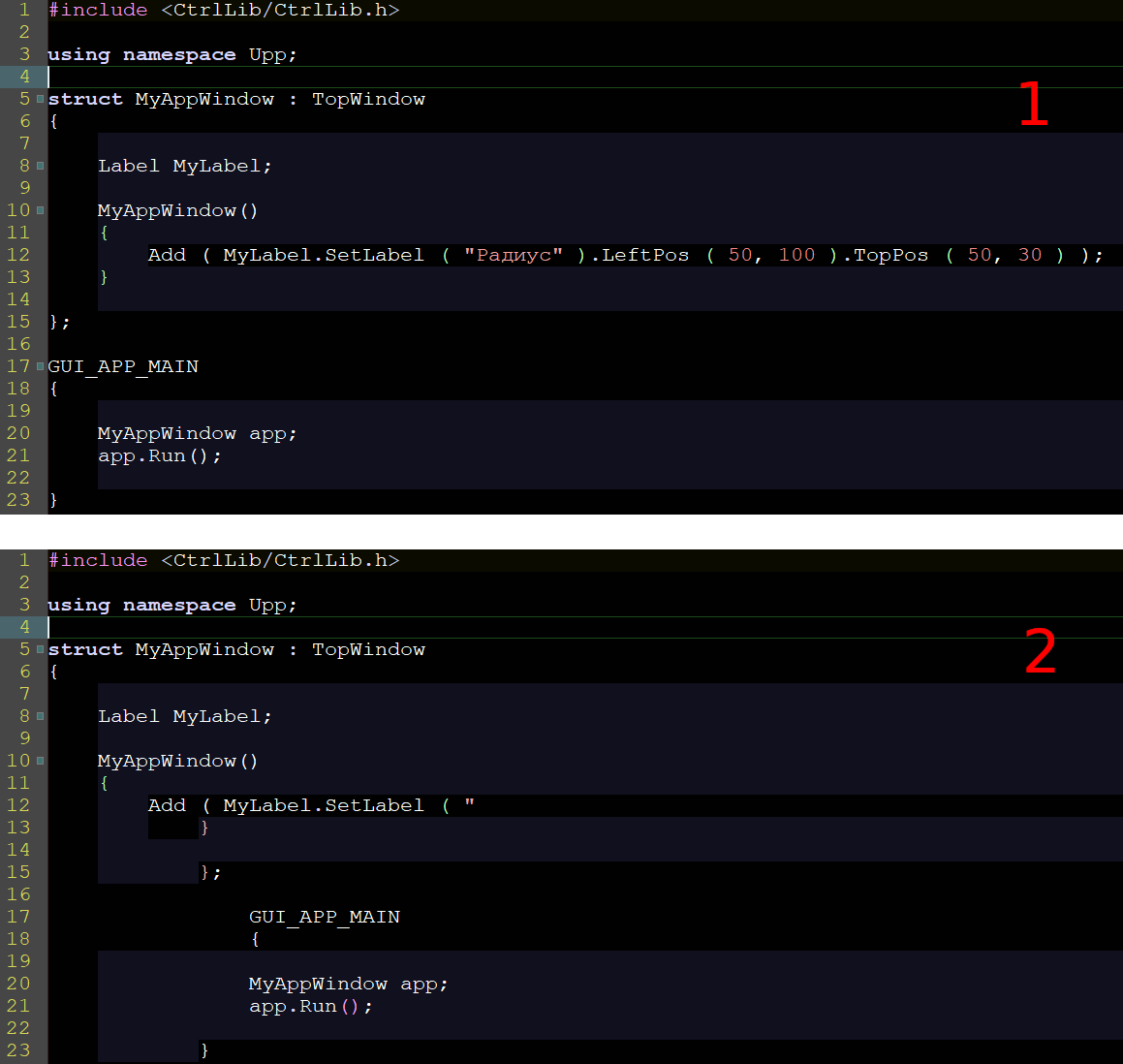Click the red number 2 annotation
1123x1064 pixels.
(1040, 652)
